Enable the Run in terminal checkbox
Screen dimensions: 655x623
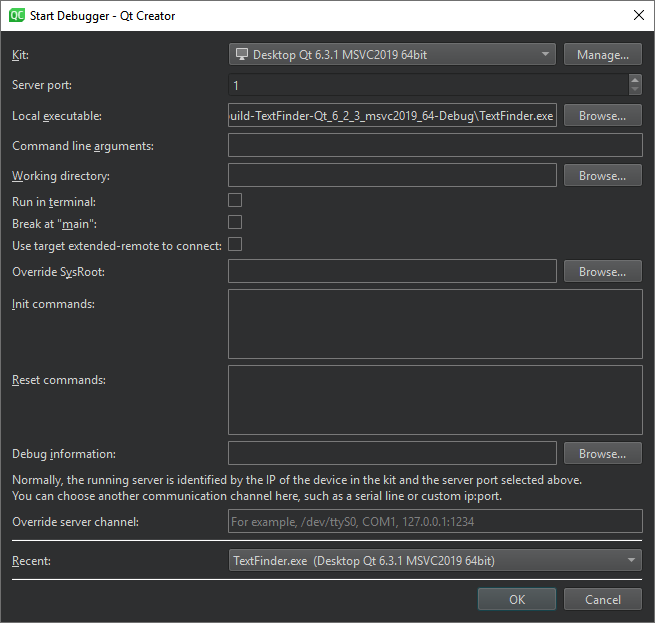(235, 200)
